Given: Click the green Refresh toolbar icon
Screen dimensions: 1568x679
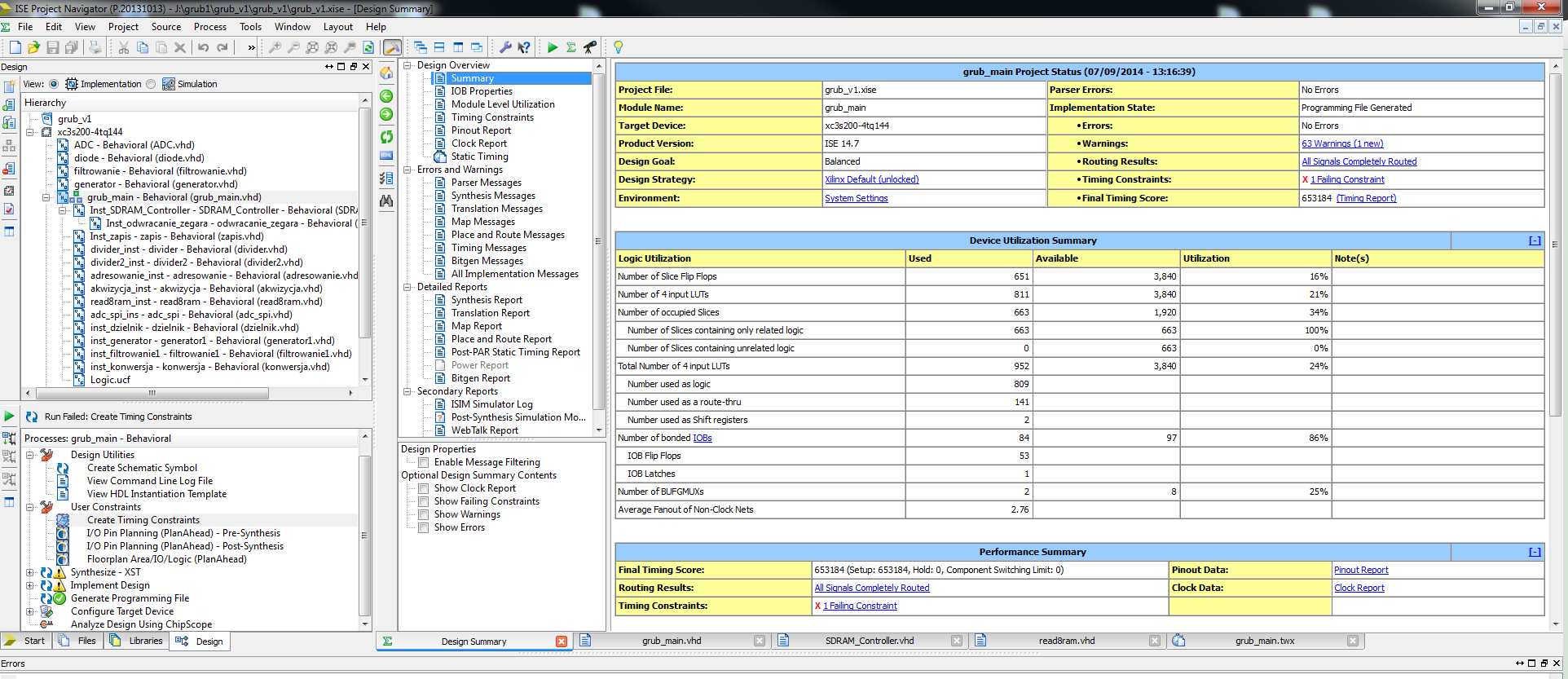Looking at the screenshot, I should 368,47.
